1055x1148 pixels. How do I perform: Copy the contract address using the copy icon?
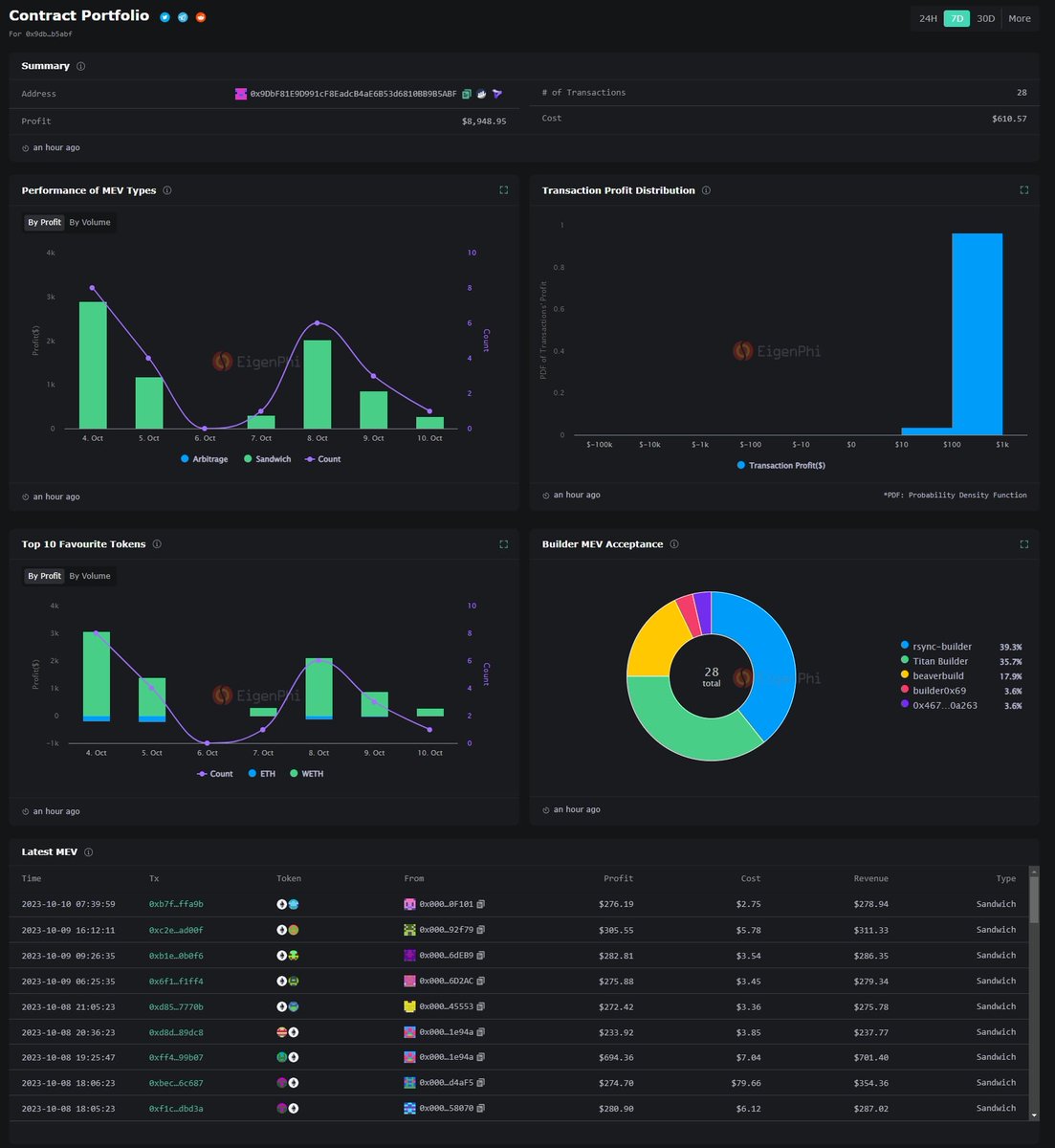coord(466,93)
